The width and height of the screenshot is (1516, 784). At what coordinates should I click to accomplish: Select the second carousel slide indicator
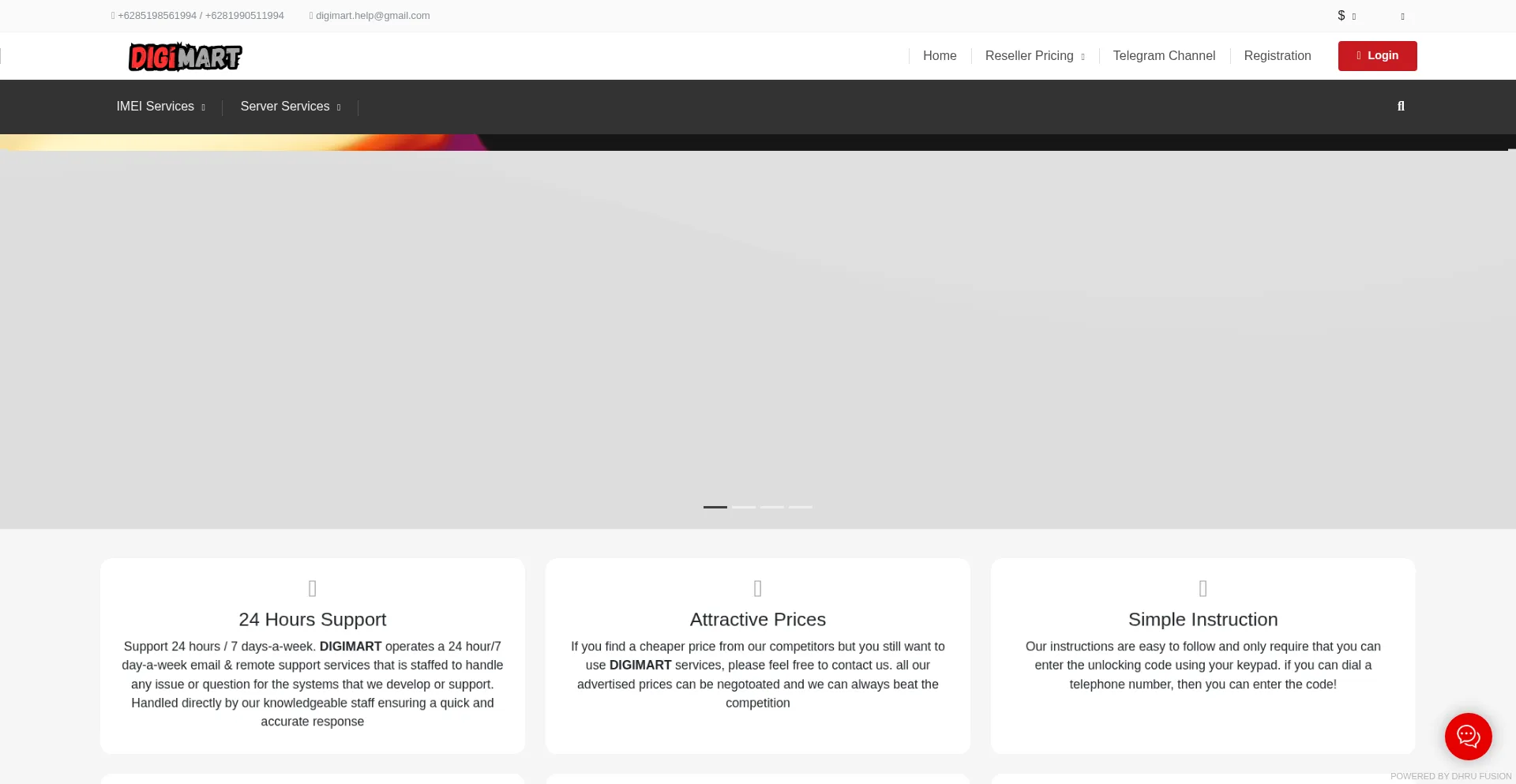744,507
